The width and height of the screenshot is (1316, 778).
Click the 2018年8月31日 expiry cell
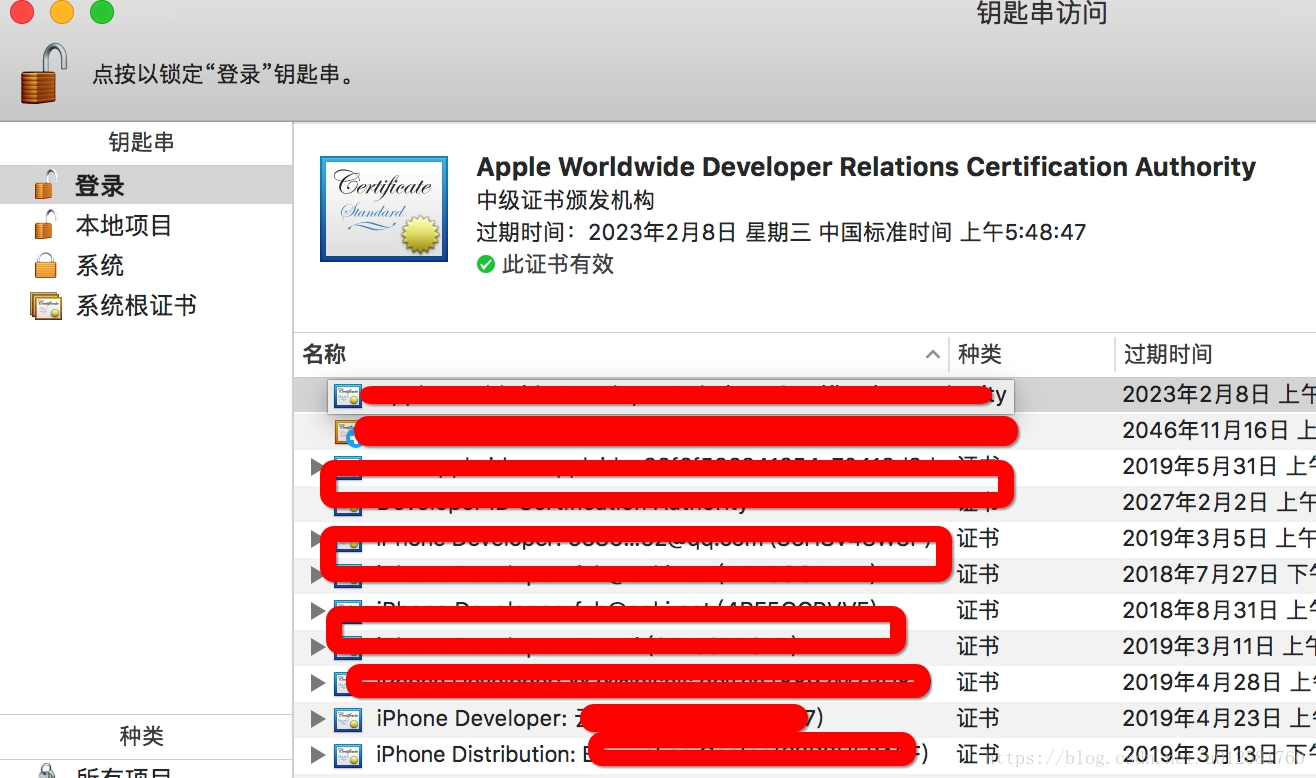tap(1218, 611)
